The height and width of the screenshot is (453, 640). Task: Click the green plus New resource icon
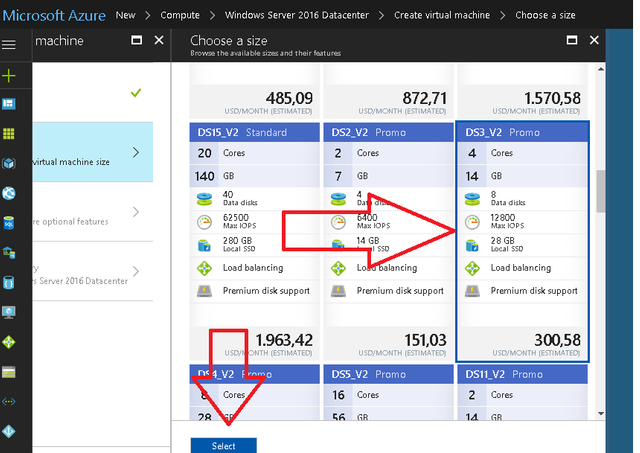click(9, 76)
